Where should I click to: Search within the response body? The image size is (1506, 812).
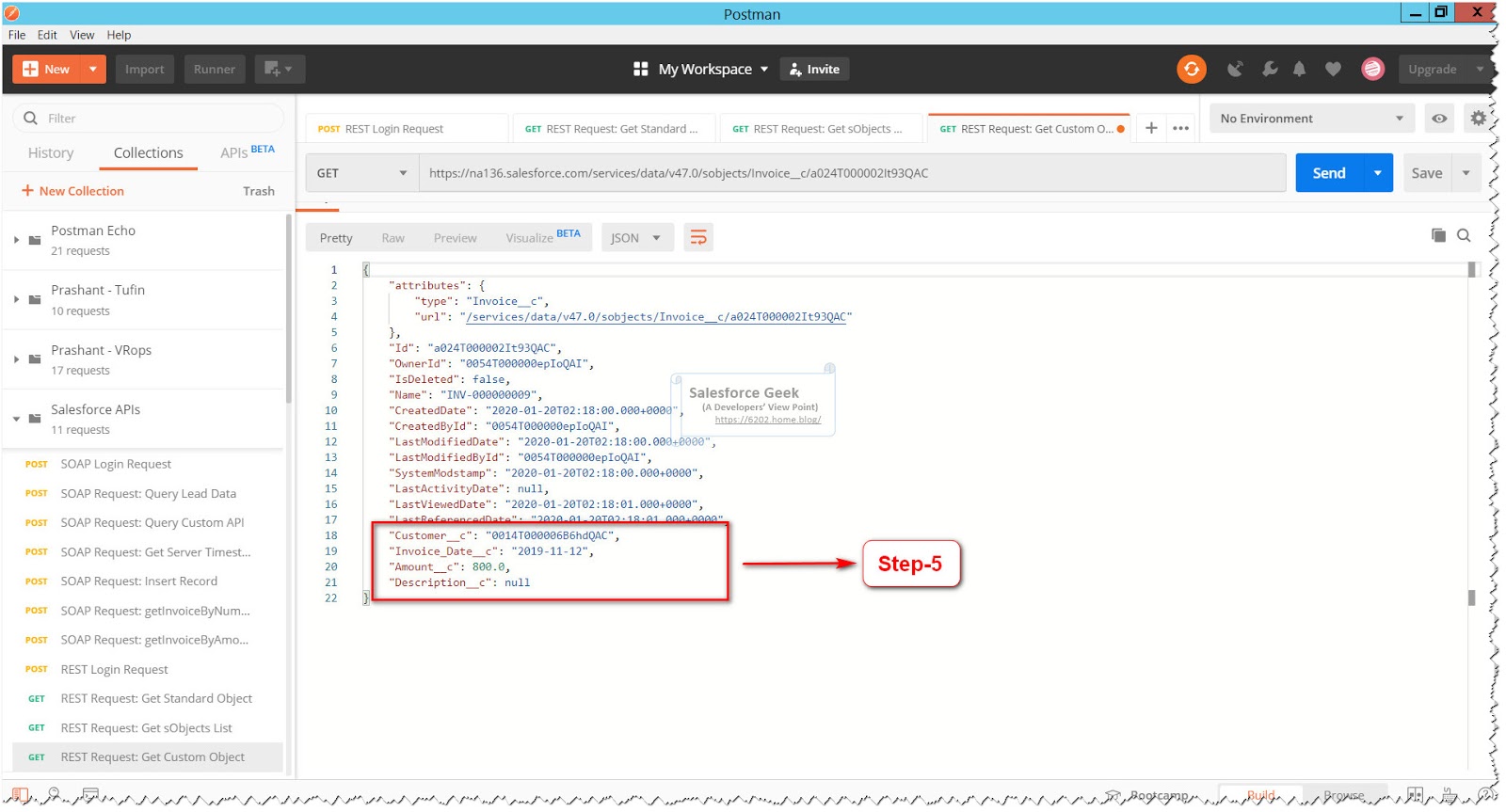click(x=1464, y=235)
